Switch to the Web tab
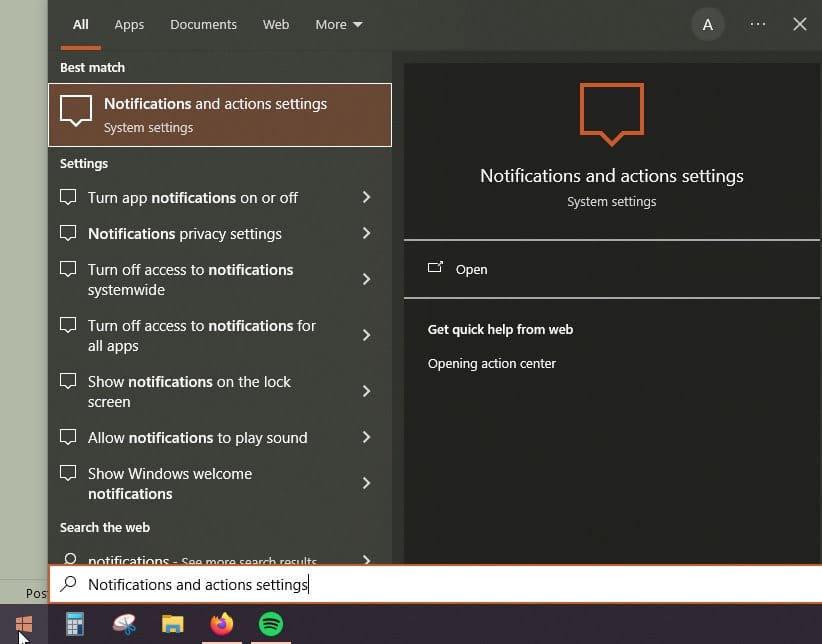Screen dimensions: 822x644 pos(276,25)
